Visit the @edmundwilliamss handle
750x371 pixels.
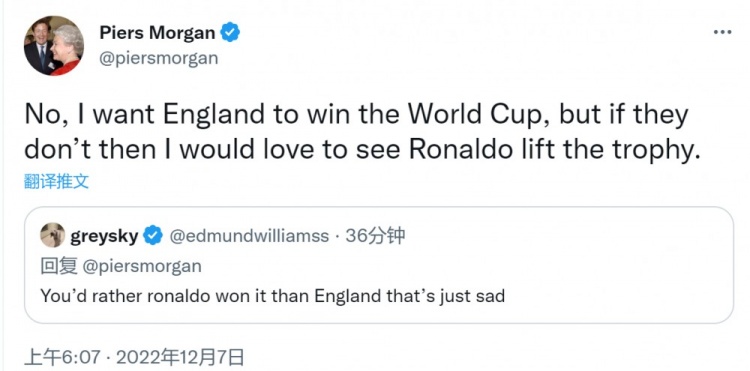[250, 236]
